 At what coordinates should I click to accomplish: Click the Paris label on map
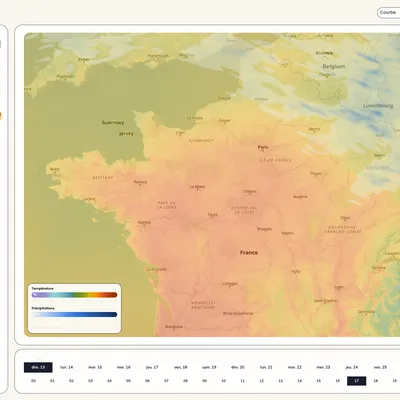pos(263,147)
